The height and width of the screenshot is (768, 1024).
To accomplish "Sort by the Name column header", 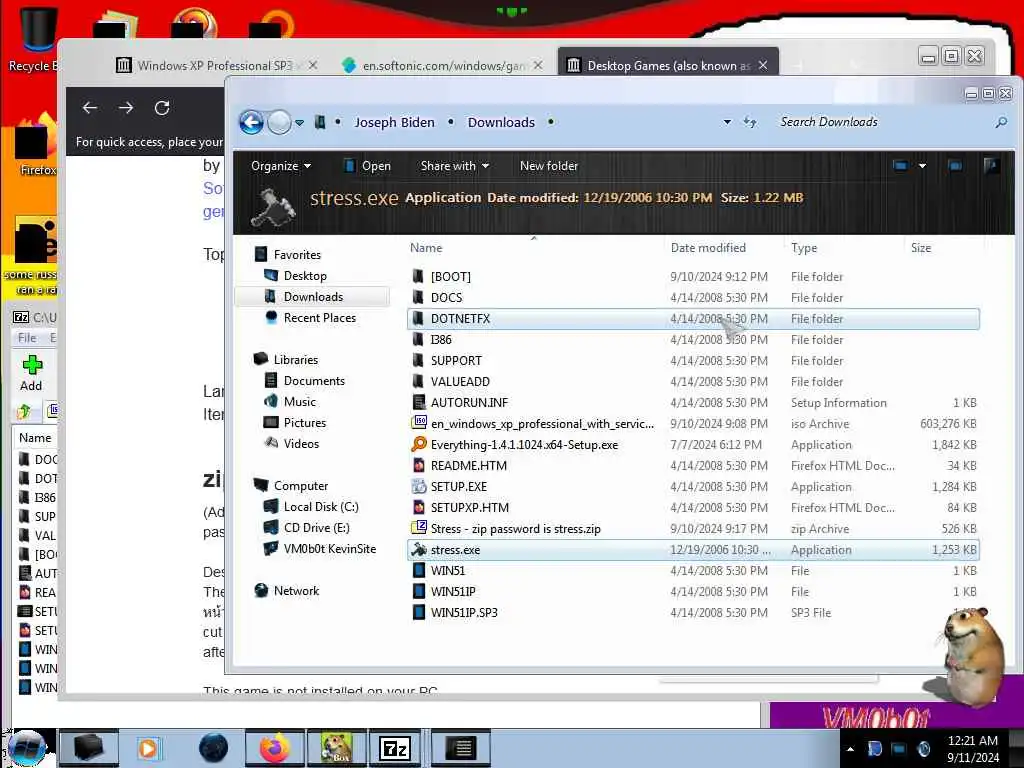I will click(426, 248).
